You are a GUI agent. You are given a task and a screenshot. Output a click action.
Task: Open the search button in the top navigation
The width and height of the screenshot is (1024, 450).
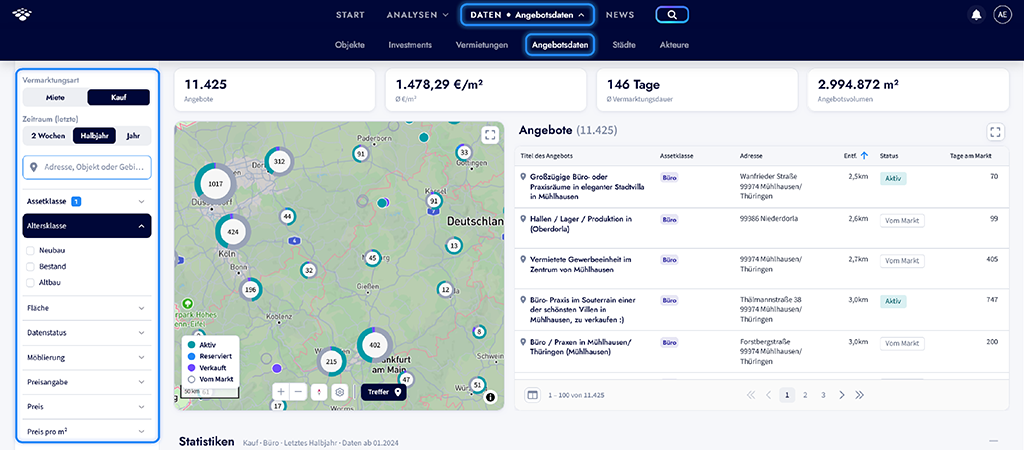pyautogui.click(x=672, y=14)
